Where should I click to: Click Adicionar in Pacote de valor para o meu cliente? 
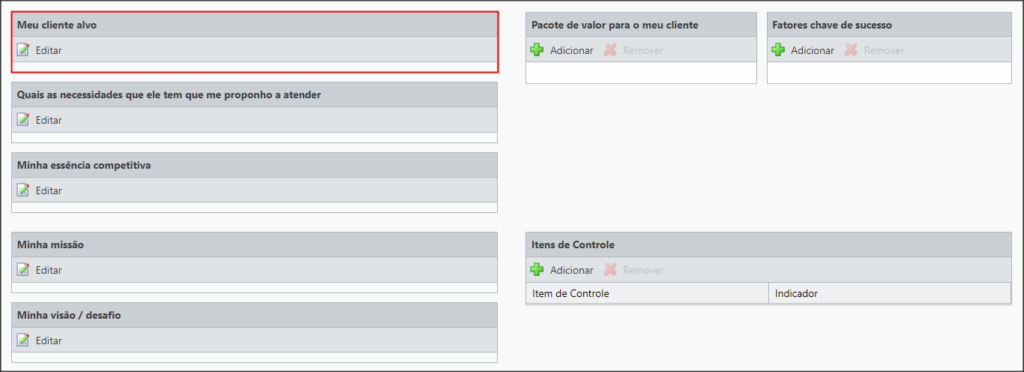tap(571, 50)
